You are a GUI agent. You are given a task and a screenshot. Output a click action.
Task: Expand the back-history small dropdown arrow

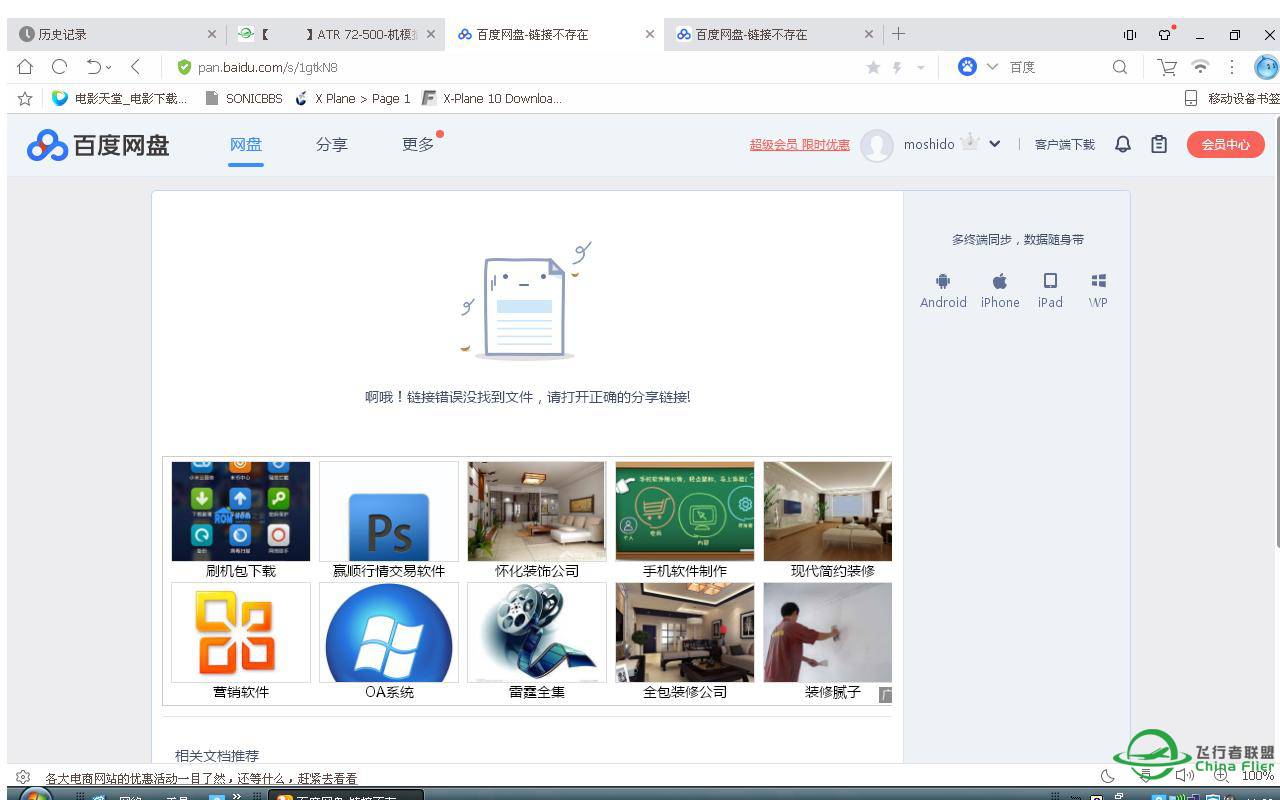[x=109, y=68]
